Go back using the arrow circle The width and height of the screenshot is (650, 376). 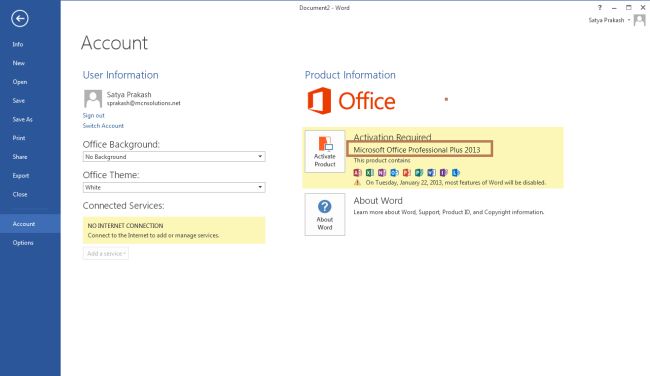(19, 19)
